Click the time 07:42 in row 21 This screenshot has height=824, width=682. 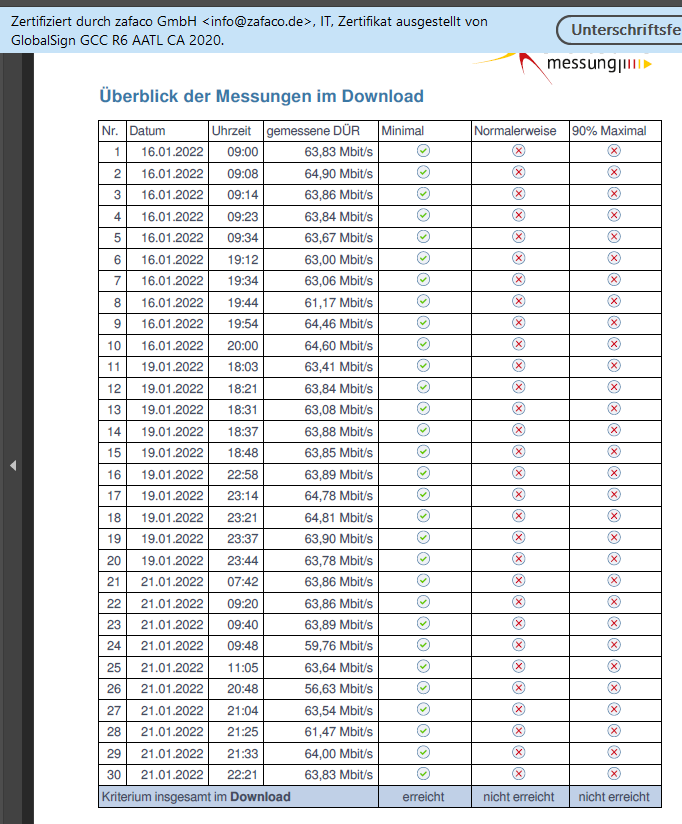(x=243, y=582)
